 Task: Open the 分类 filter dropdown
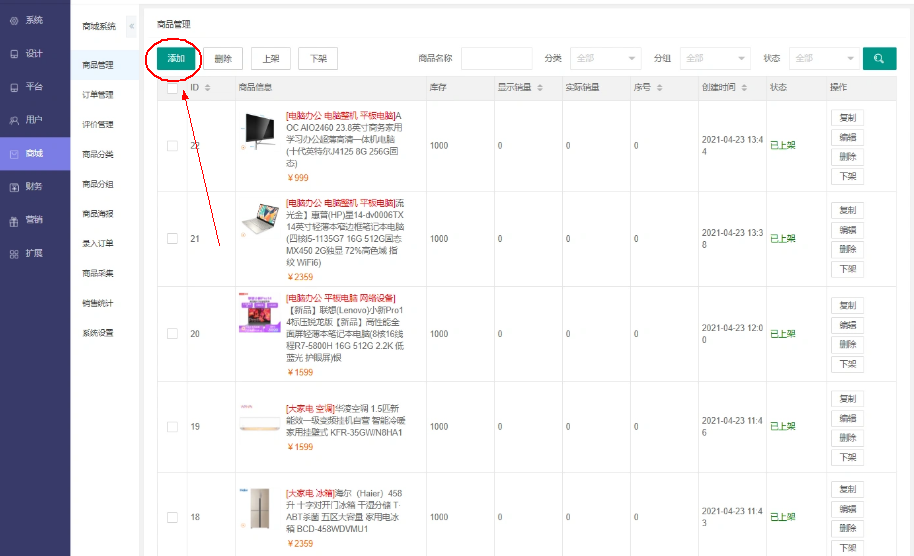(605, 58)
